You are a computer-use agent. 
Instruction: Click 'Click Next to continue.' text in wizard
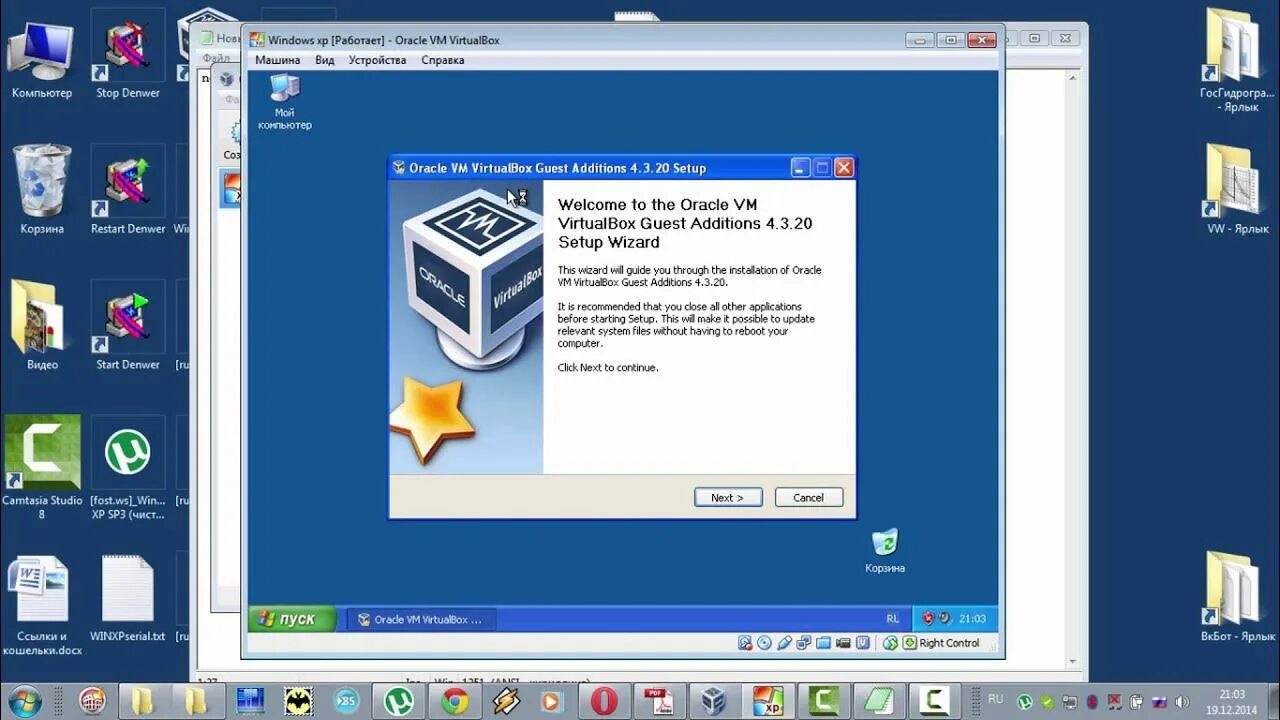click(608, 368)
